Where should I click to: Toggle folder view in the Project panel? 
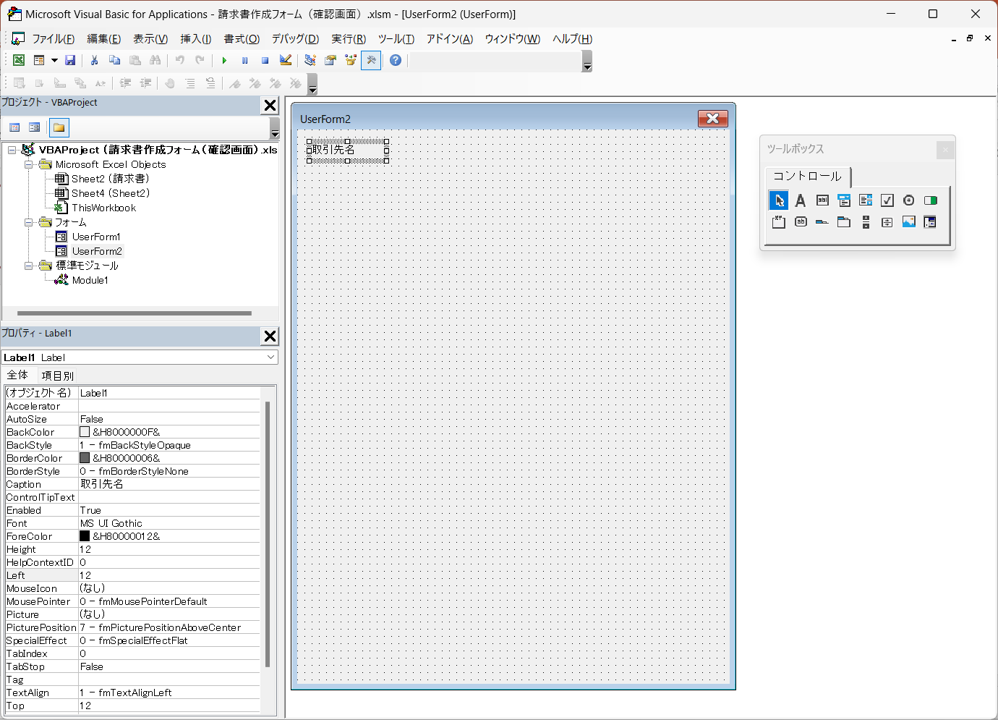[x=59, y=128]
